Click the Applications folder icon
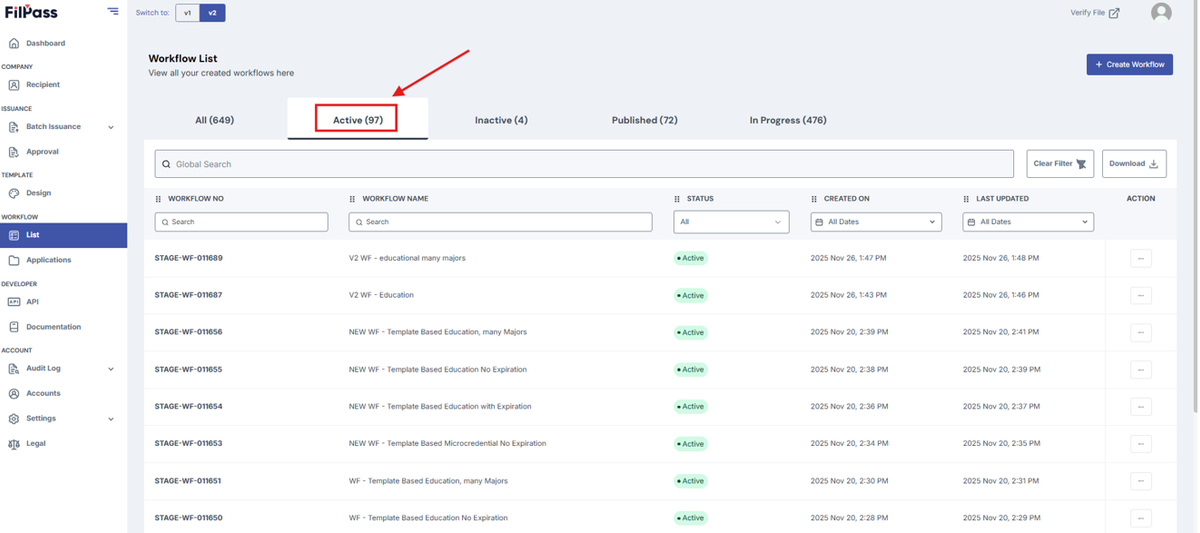This screenshot has width=1200, height=533. (14, 260)
